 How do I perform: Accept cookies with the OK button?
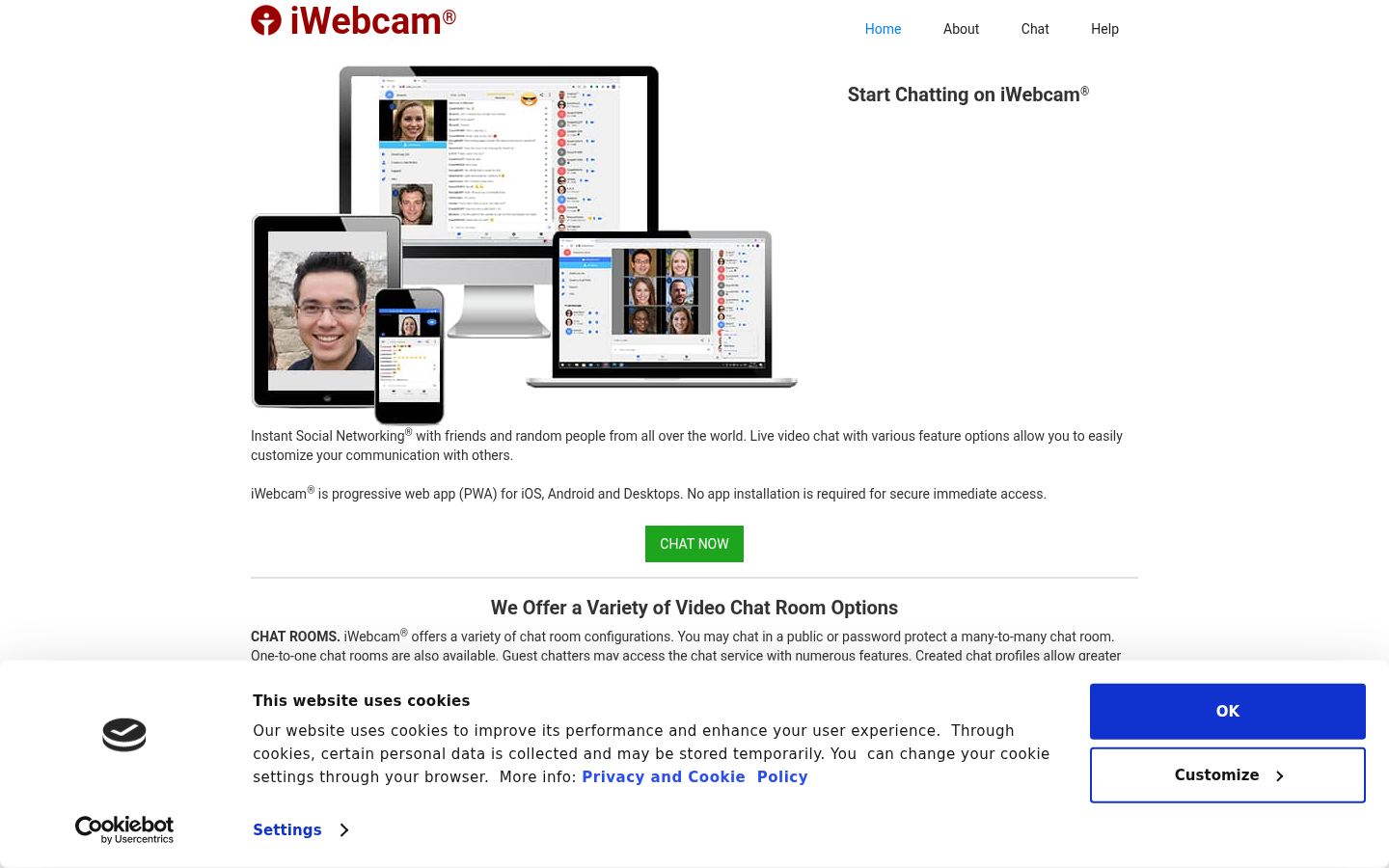pos(1228,712)
